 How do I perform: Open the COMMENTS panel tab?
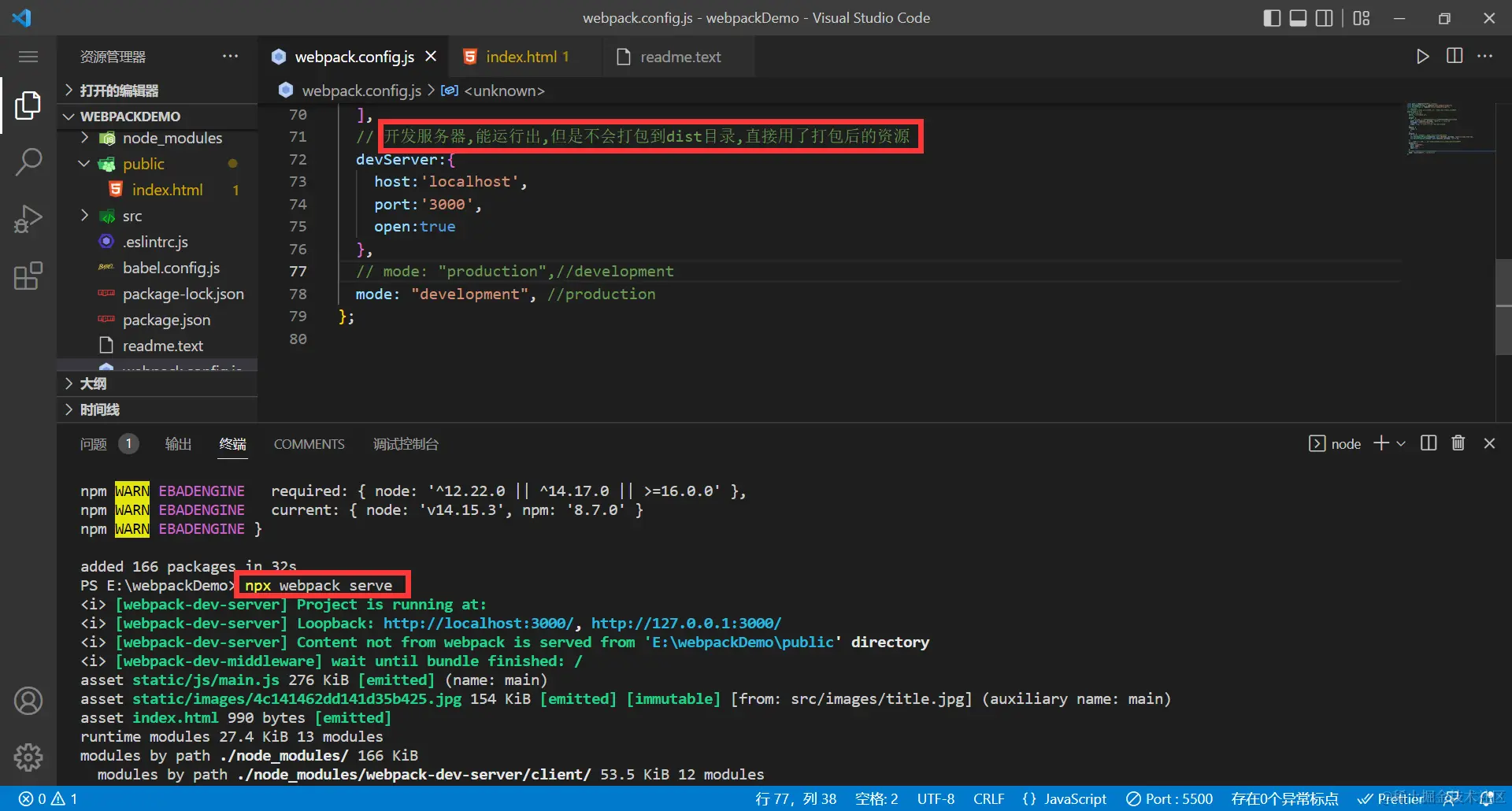pos(309,444)
